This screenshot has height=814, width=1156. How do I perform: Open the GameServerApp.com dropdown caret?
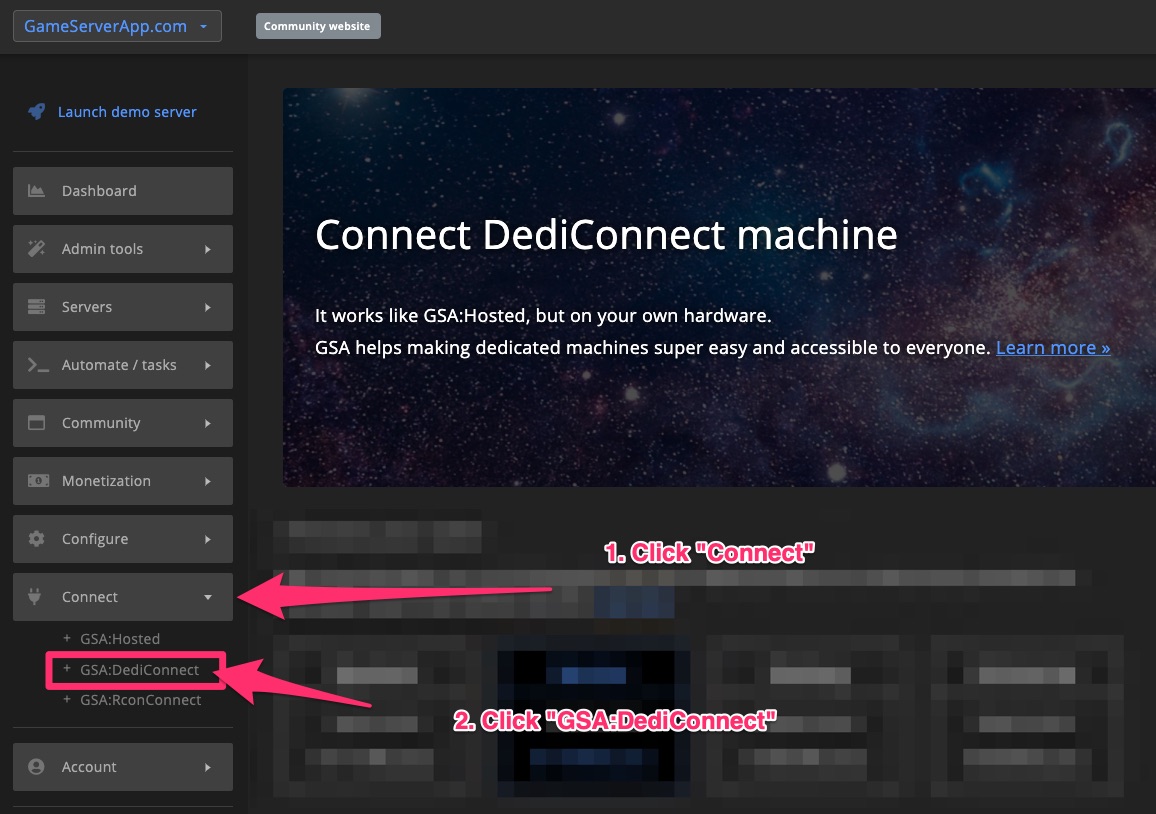tap(203, 27)
